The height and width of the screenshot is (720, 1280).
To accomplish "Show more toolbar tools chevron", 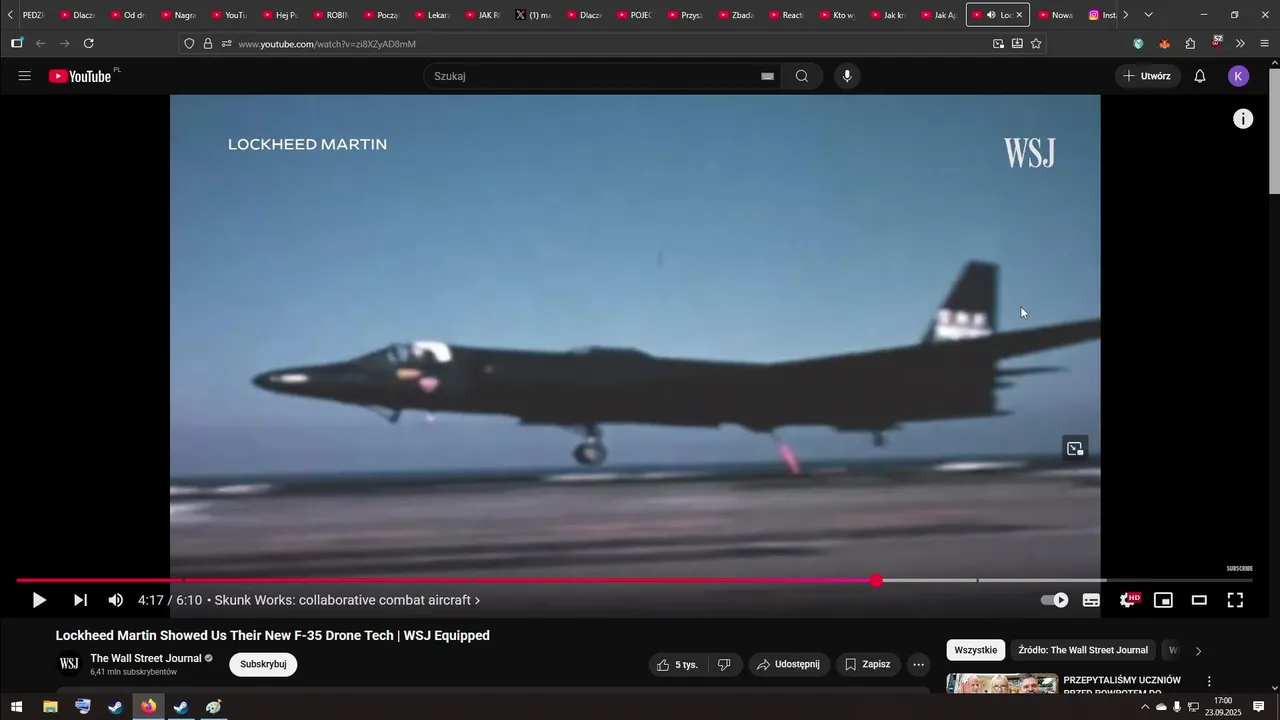I will (x=1240, y=43).
